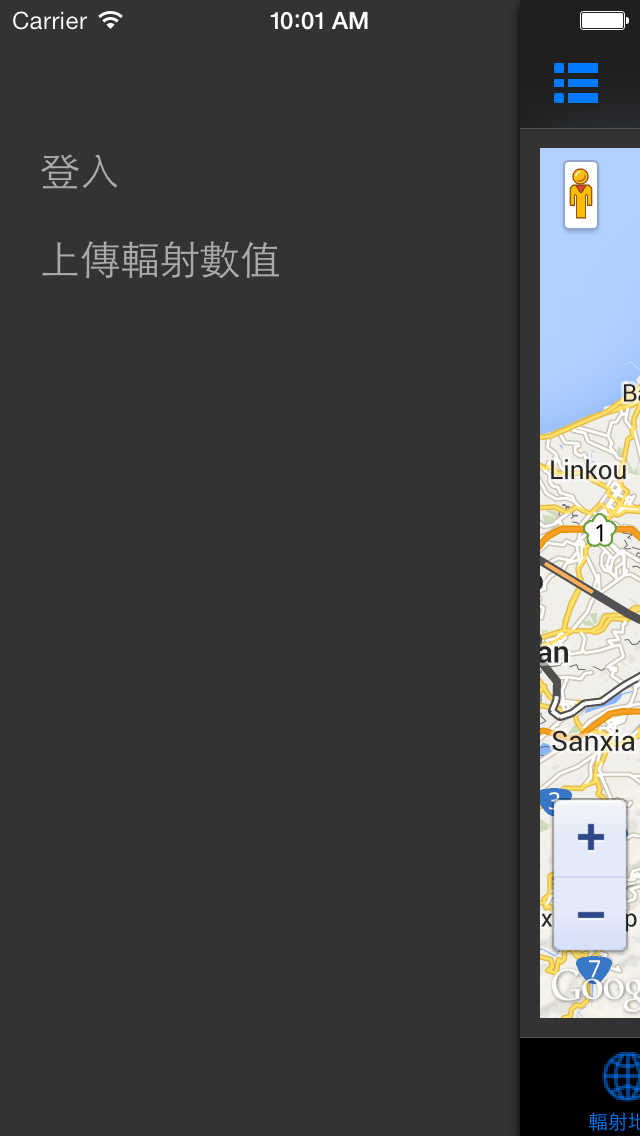Click the Linkou place label on map

click(588, 470)
